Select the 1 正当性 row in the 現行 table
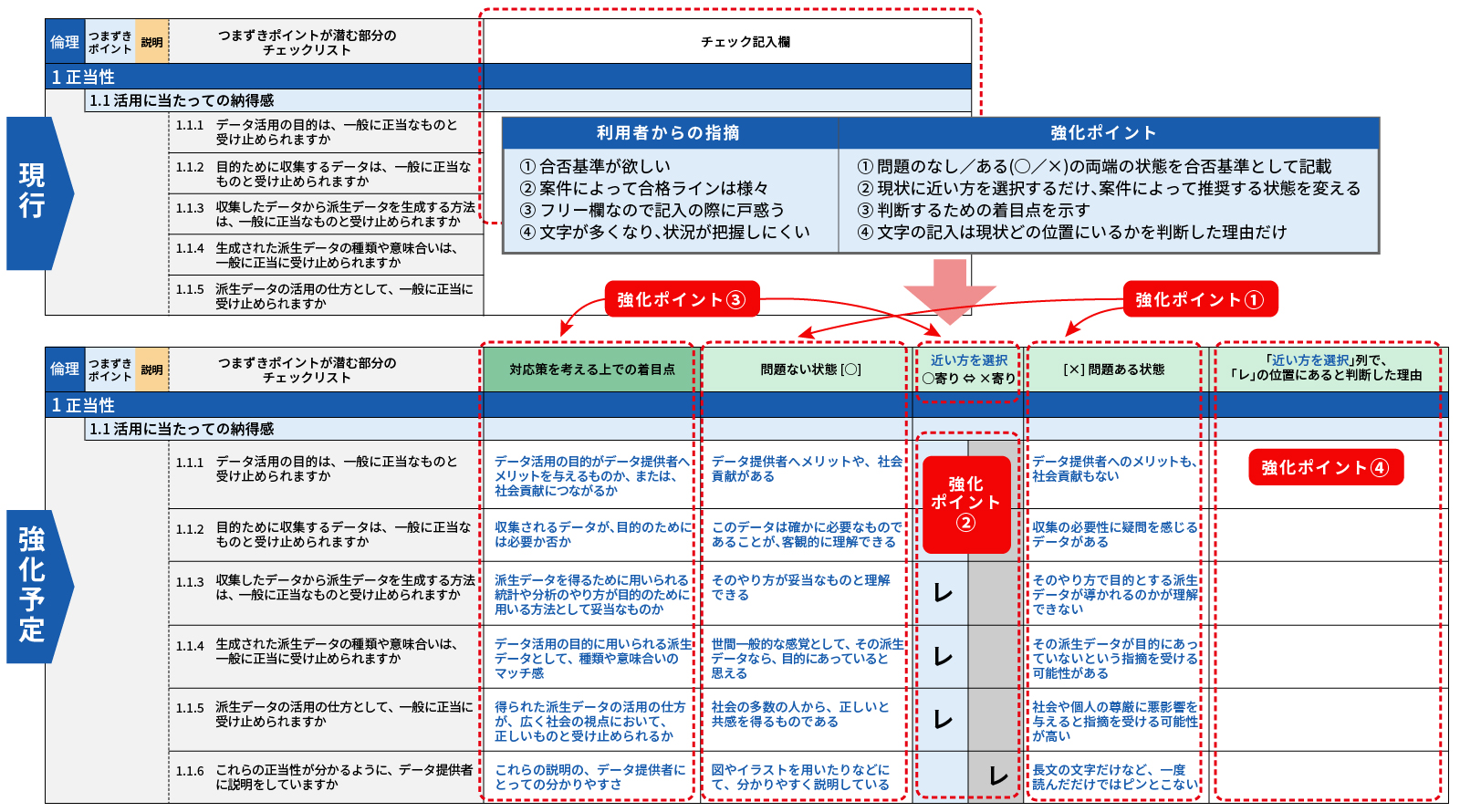Viewport: 1460px width, 812px height. click(x=508, y=77)
